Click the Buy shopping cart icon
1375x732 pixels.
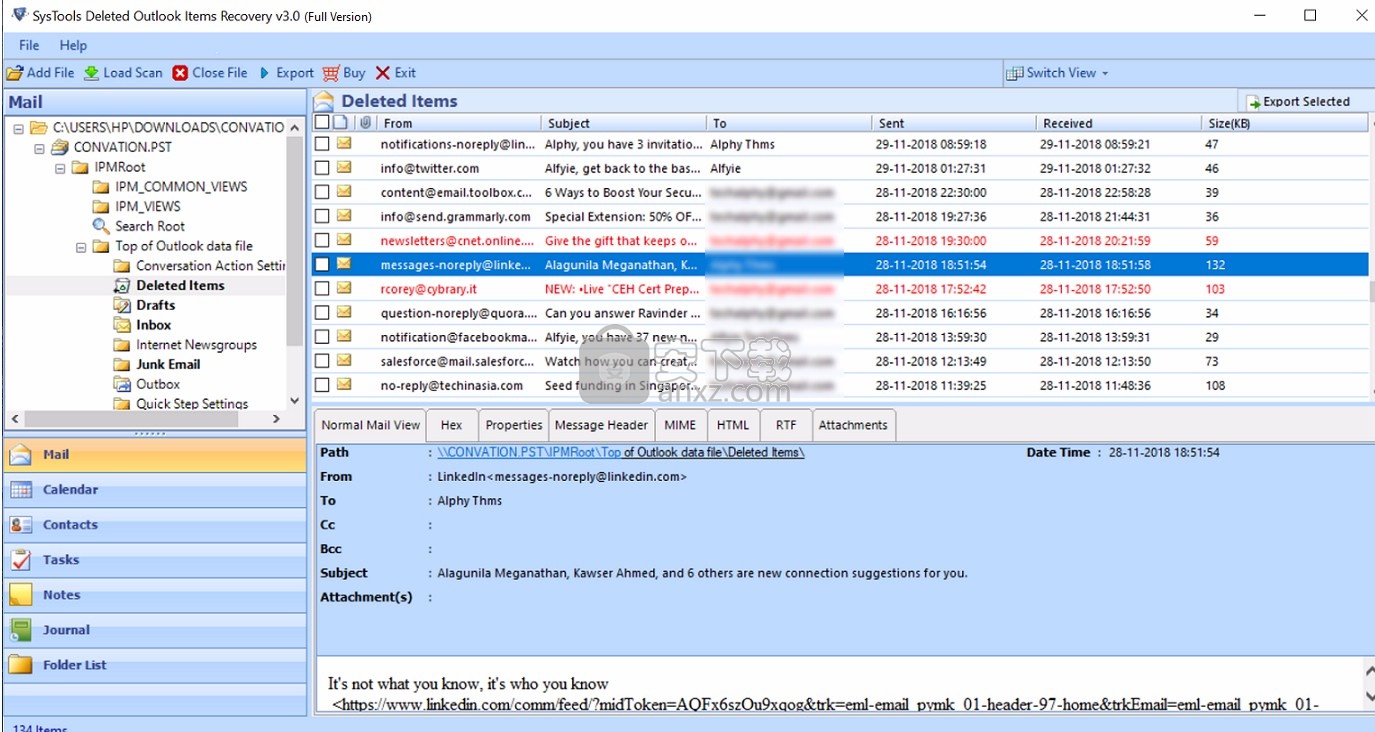331,73
